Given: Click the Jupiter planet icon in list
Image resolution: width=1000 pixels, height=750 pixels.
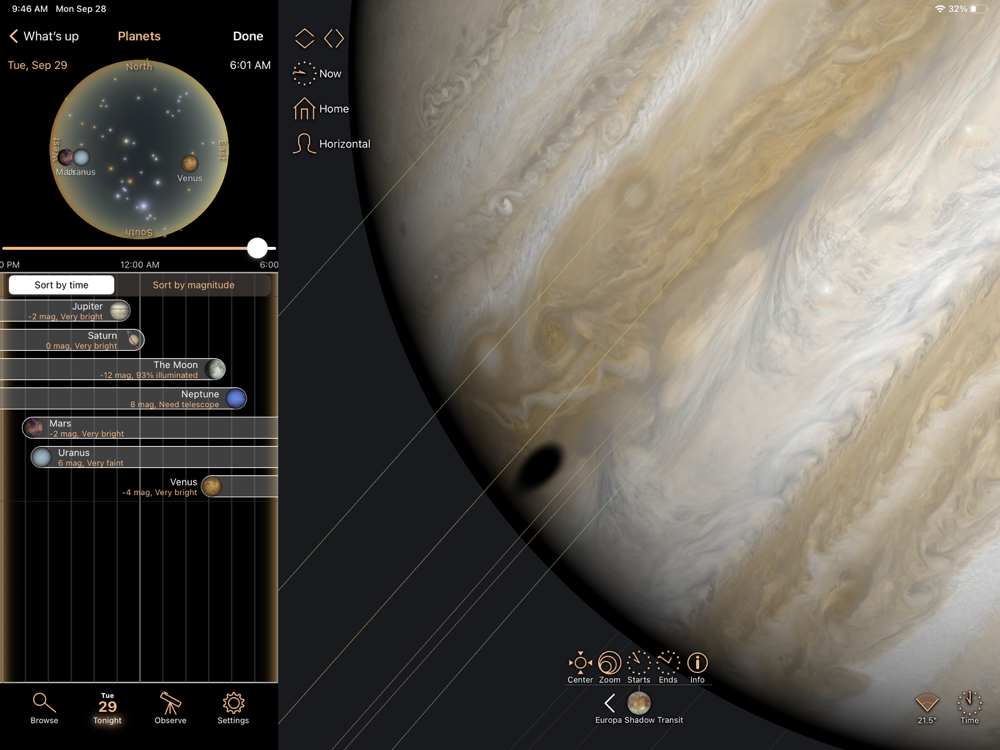Looking at the screenshot, I should pyautogui.click(x=119, y=311).
